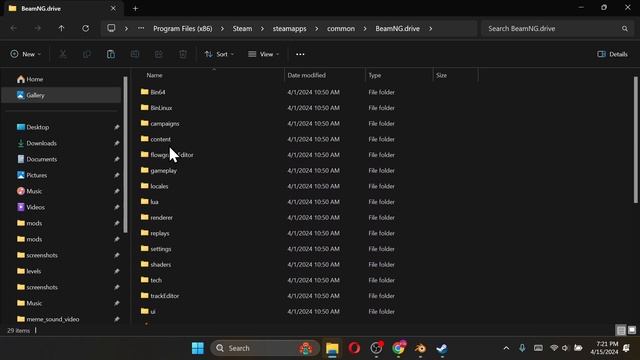The height and width of the screenshot is (360, 640).
Task: Click the This PC monitor icon in address bar
Action: coord(111,28)
